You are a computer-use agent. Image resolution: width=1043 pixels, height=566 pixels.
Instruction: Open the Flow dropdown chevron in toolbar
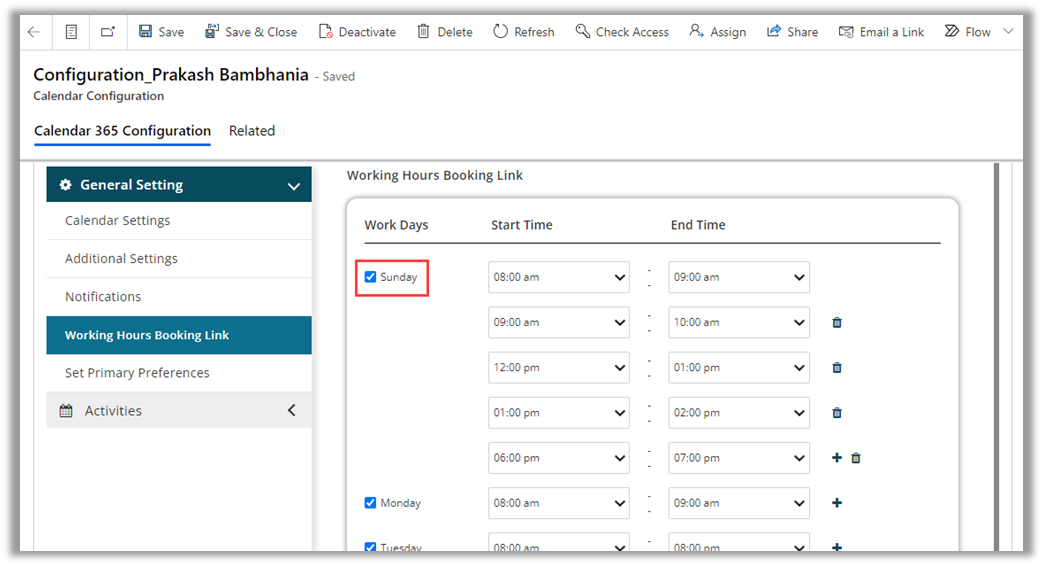pyautogui.click(x=1008, y=32)
